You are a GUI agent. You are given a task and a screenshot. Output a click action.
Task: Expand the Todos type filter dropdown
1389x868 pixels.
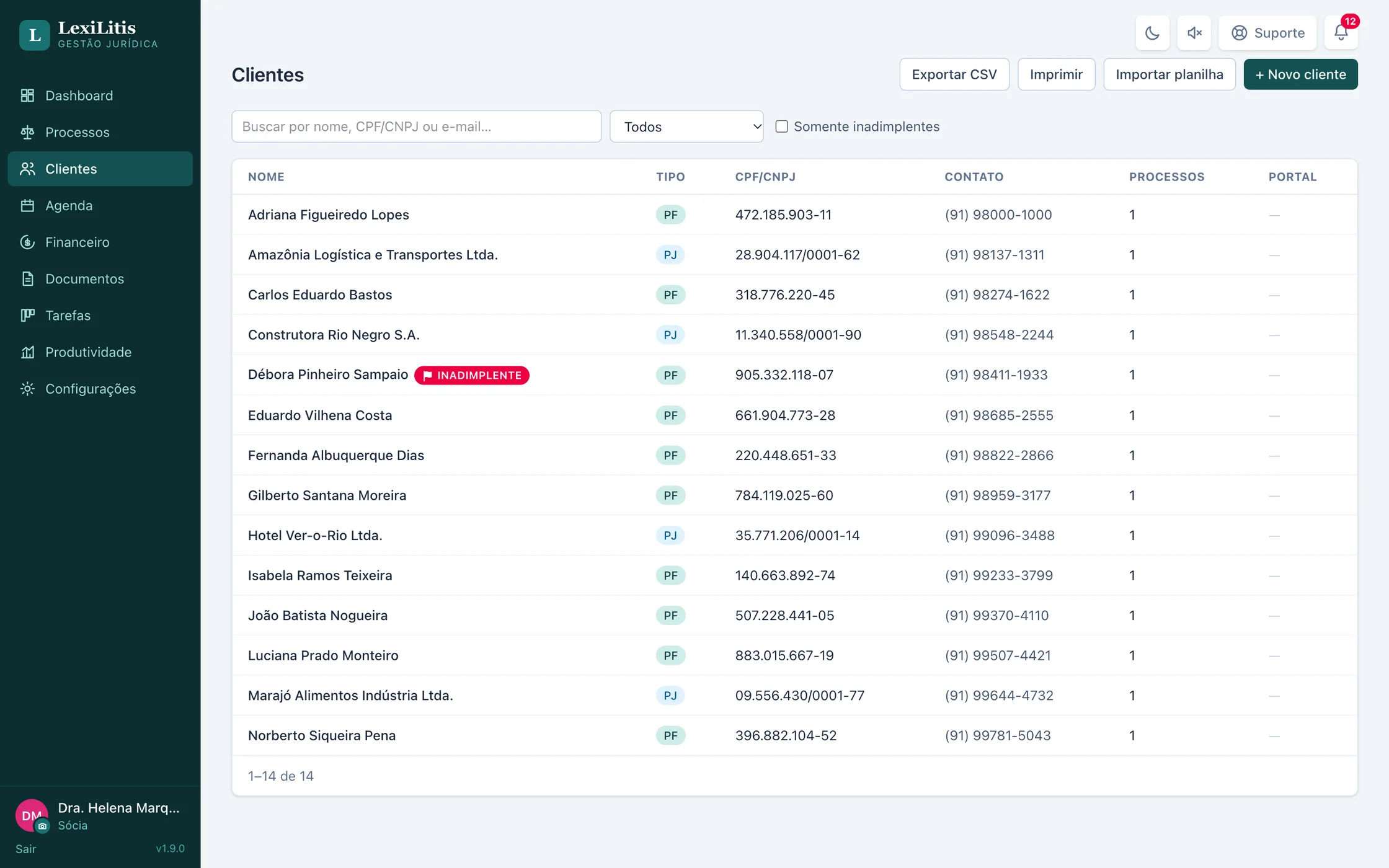click(686, 126)
